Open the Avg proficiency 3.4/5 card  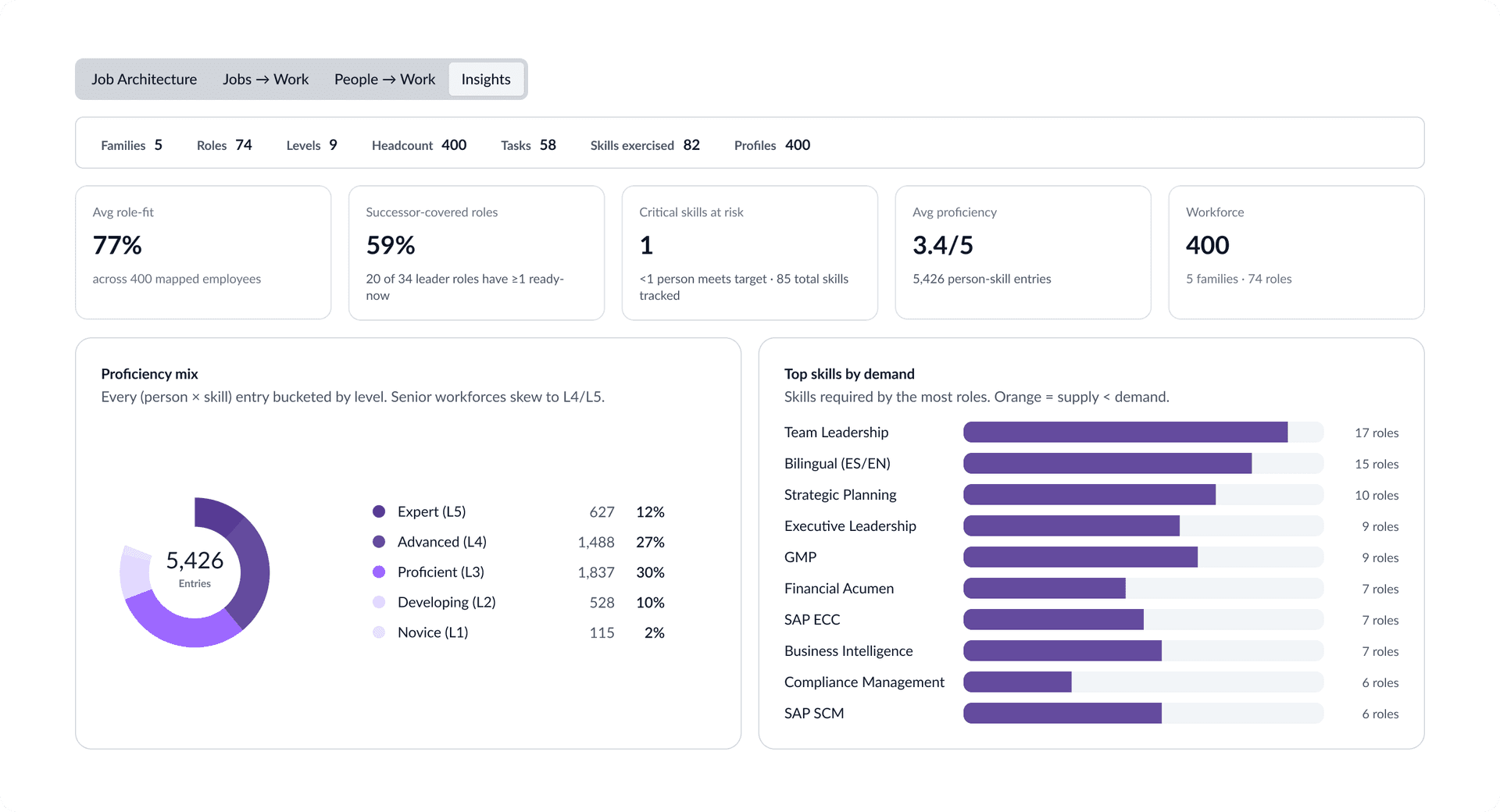(1023, 252)
